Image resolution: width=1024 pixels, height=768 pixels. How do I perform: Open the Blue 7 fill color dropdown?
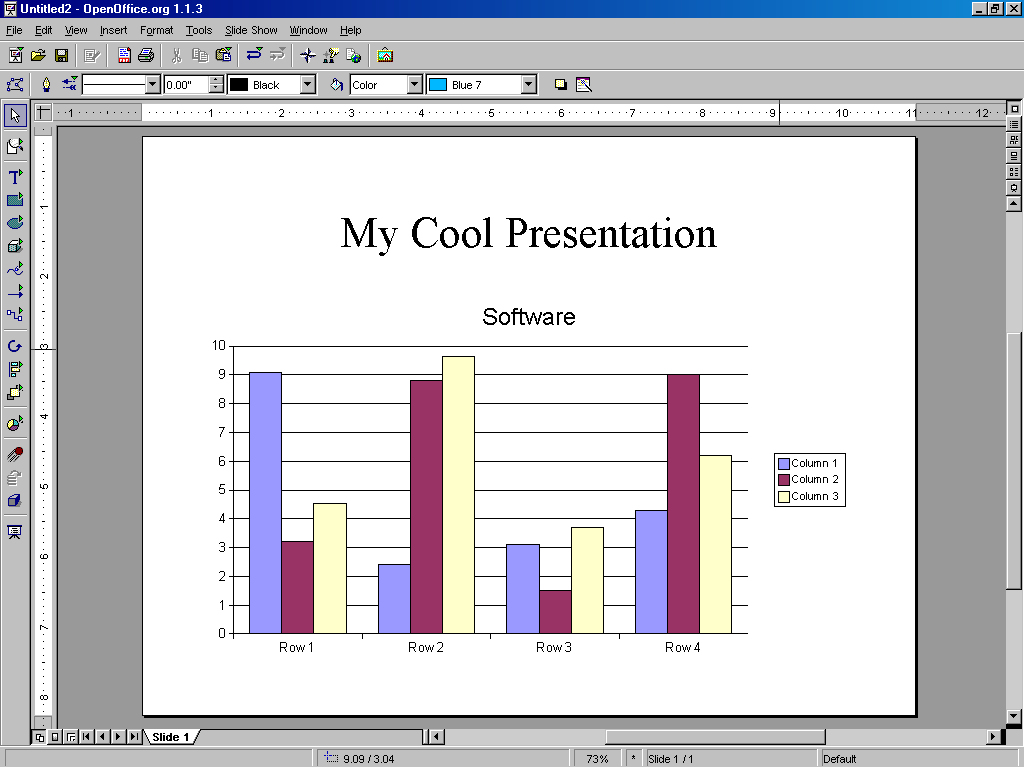click(x=529, y=85)
